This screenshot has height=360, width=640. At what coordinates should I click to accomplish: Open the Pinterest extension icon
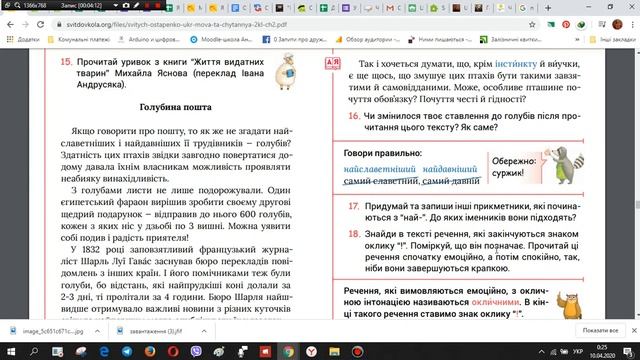(x=566, y=24)
